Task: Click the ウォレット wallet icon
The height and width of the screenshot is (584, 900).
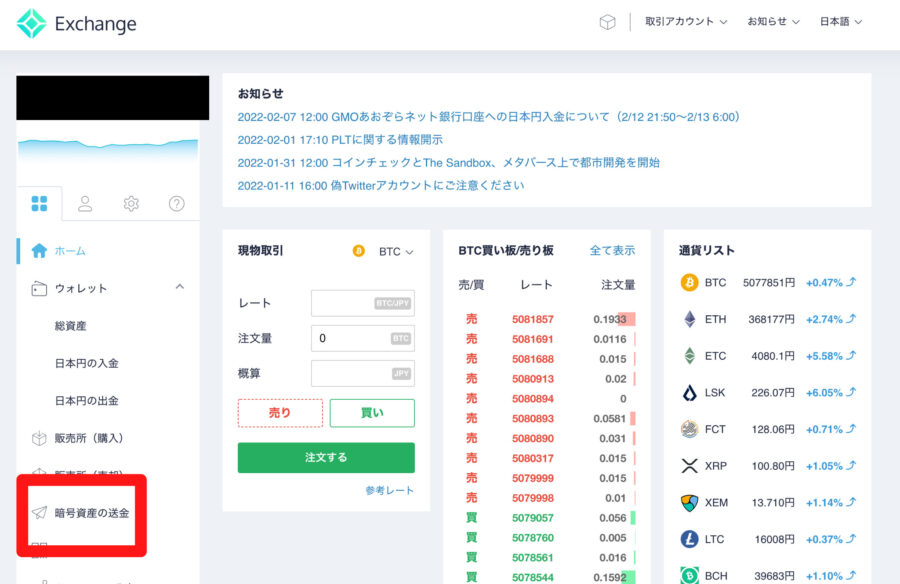Action: pos(39,288)
